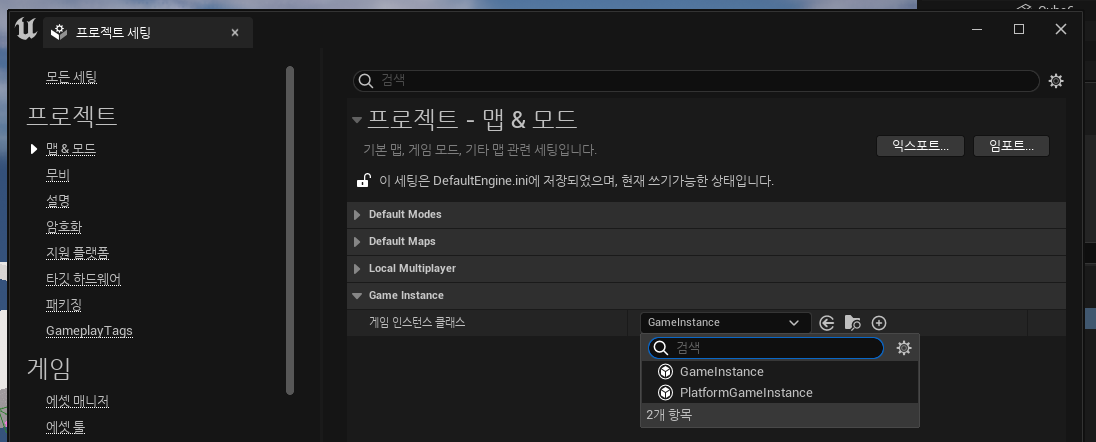Expand the Default Modes section
This screenshot has height=442, width=1096.
point(357,215)
